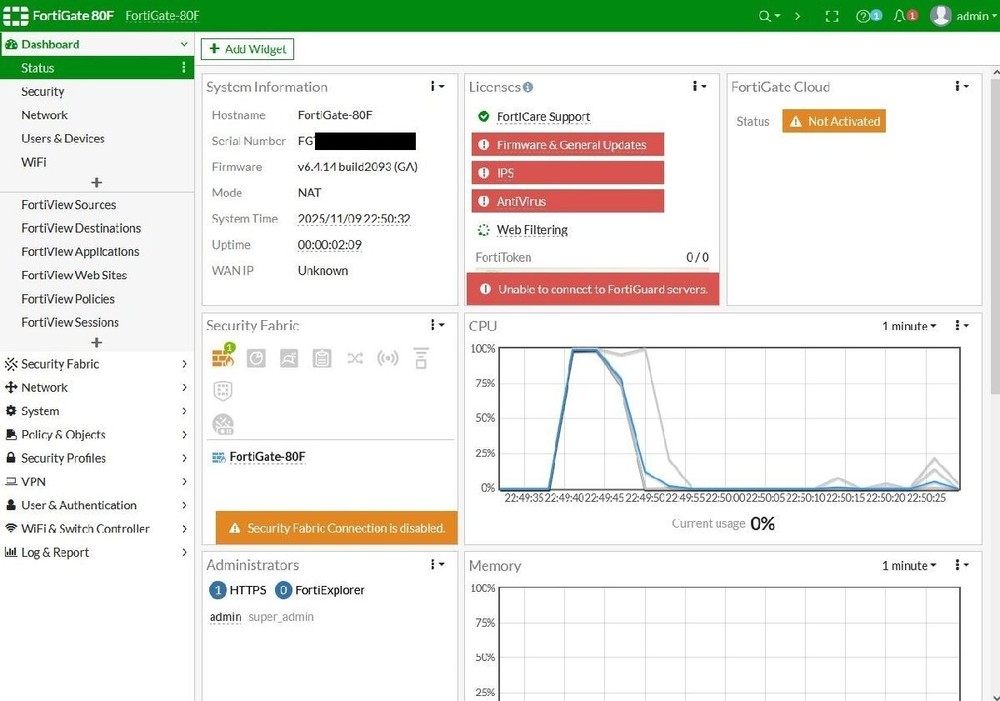Add a new dashboard with plus

click(x=96, y=182)
